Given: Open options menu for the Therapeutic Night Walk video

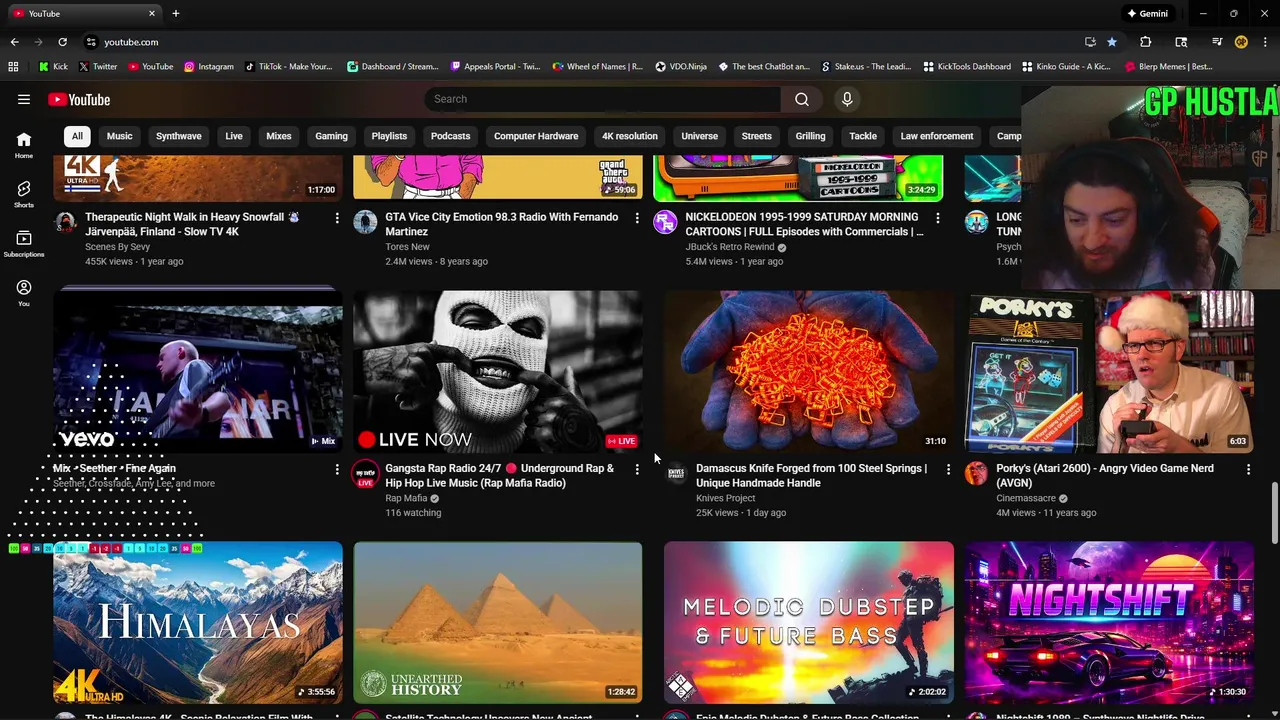Looking at the screenshot, I should (x=337, y=218).
